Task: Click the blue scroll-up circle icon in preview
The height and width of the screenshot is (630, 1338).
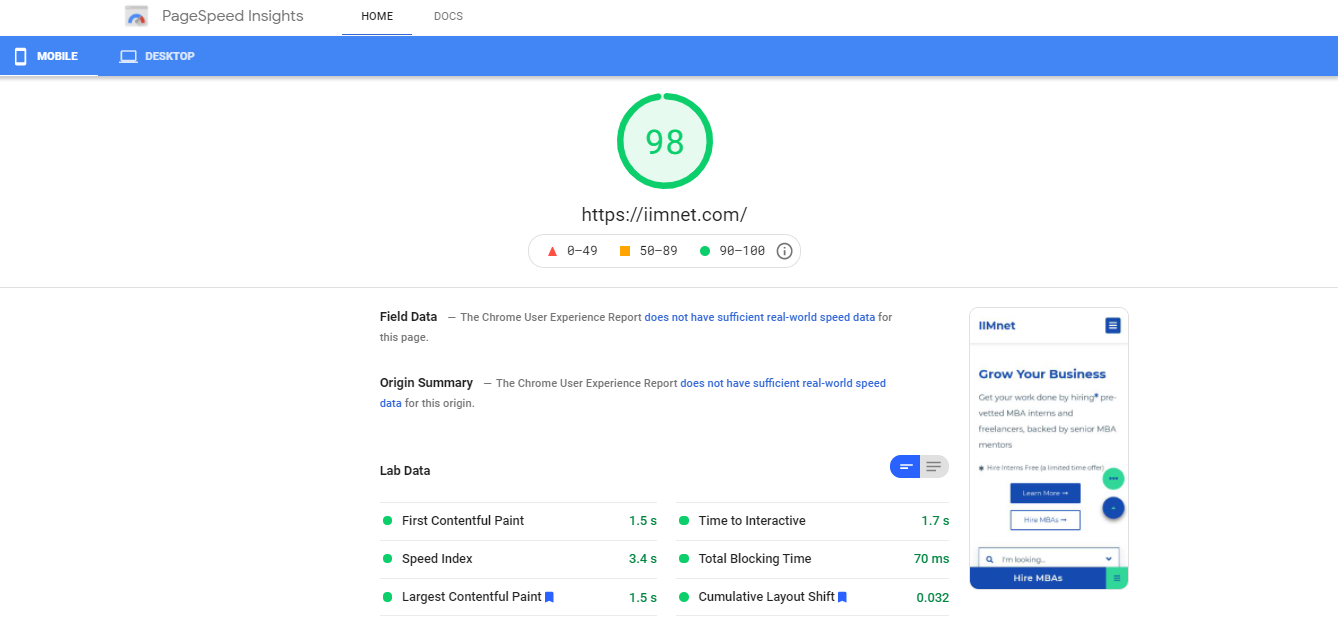Action: tap(1113, 508)
